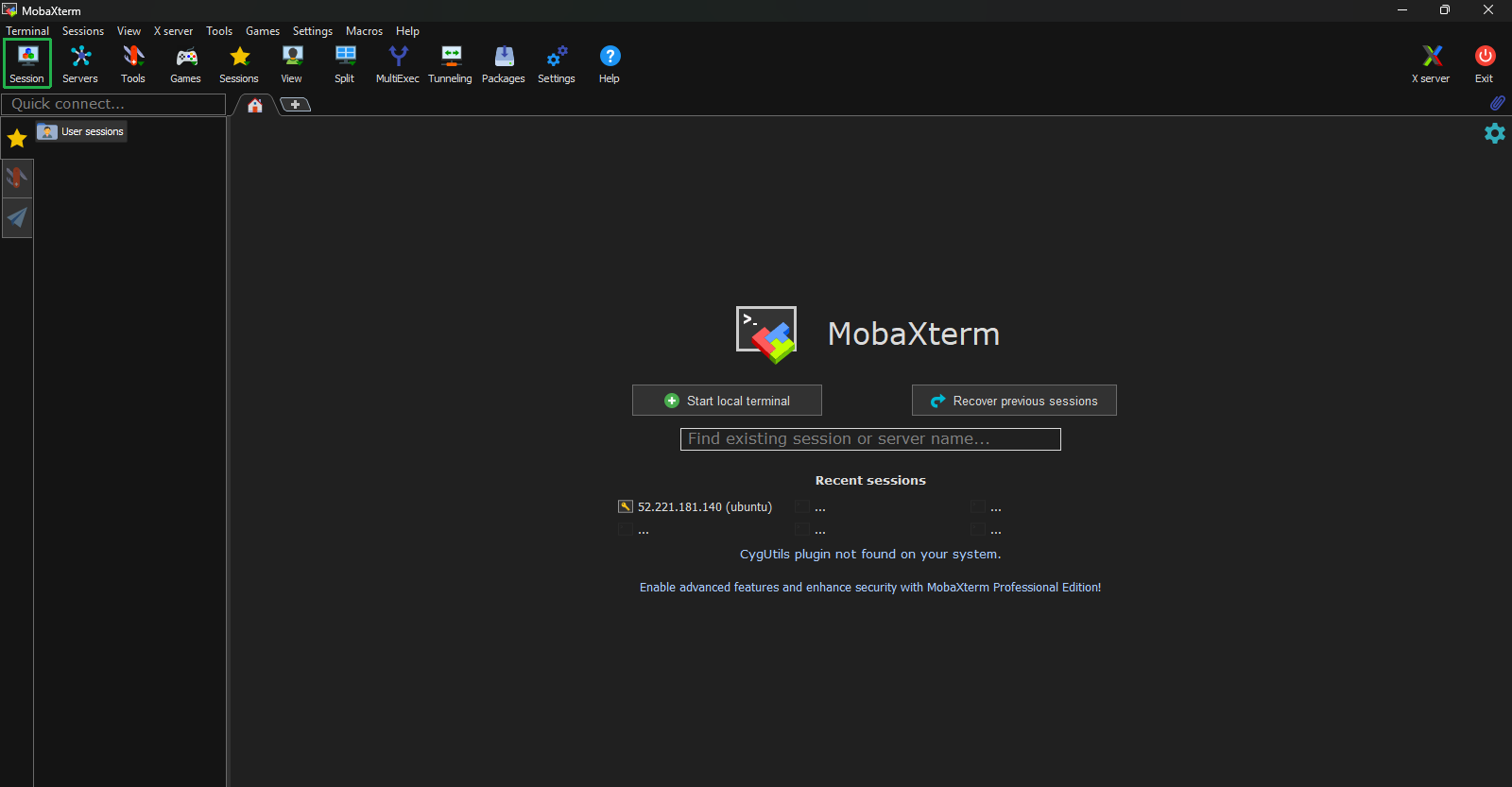Activate the MultiExec toolbar icon
The width and height of the screenshot is (1512, 787).
coord(398,64)
